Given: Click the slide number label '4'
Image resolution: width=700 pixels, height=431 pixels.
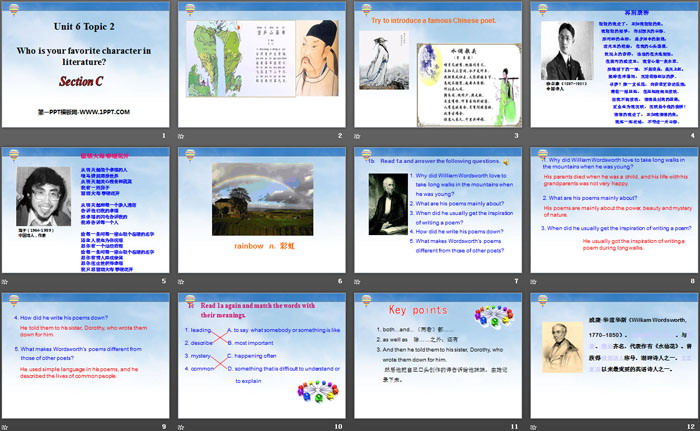Looking at the screenshot, I should tap(693, 135).
